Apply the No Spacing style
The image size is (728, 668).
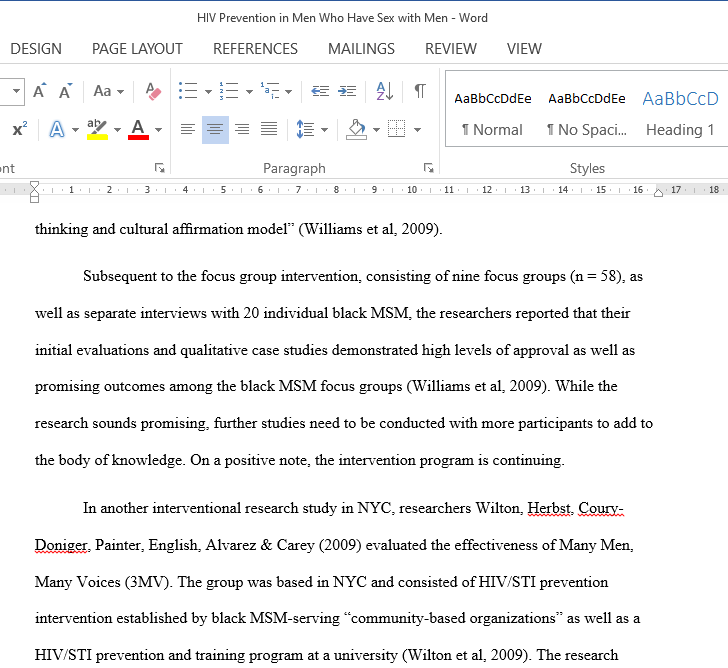pyautogui.click(x=586, y=114)
